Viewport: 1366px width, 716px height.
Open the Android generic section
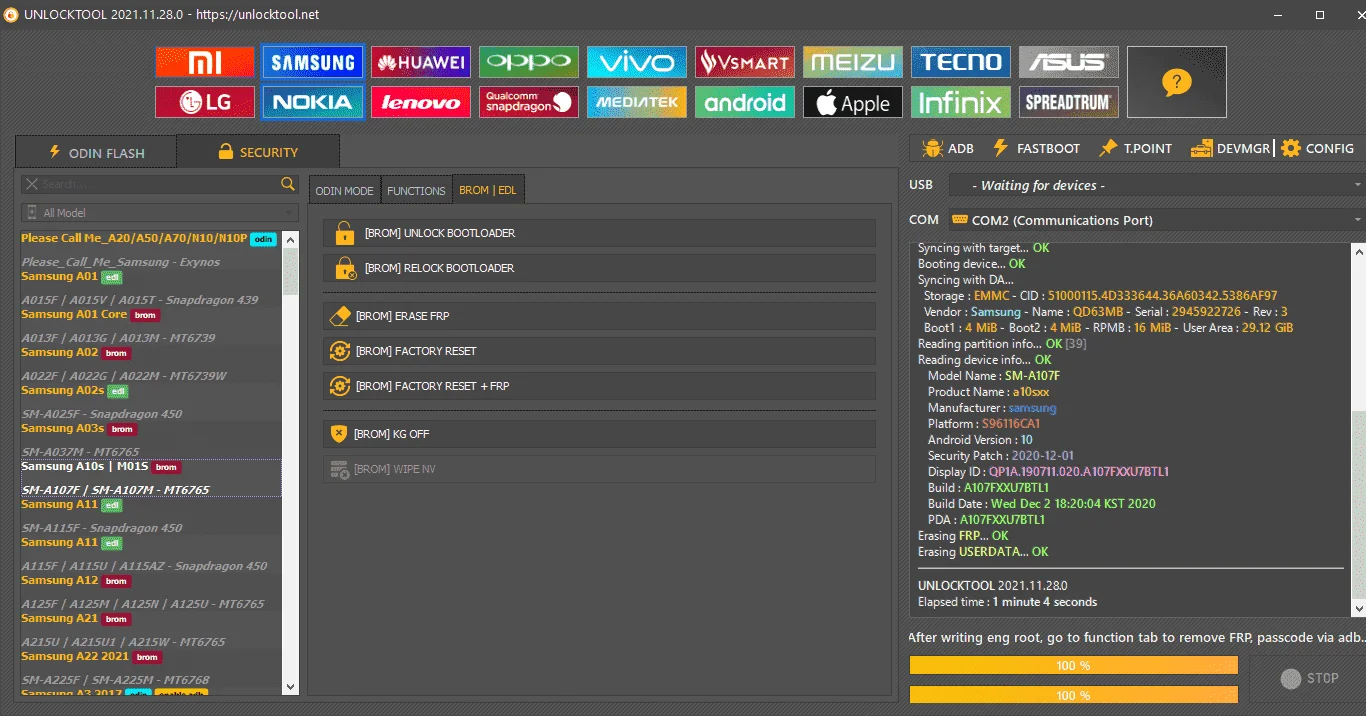[x=745, y=102]
